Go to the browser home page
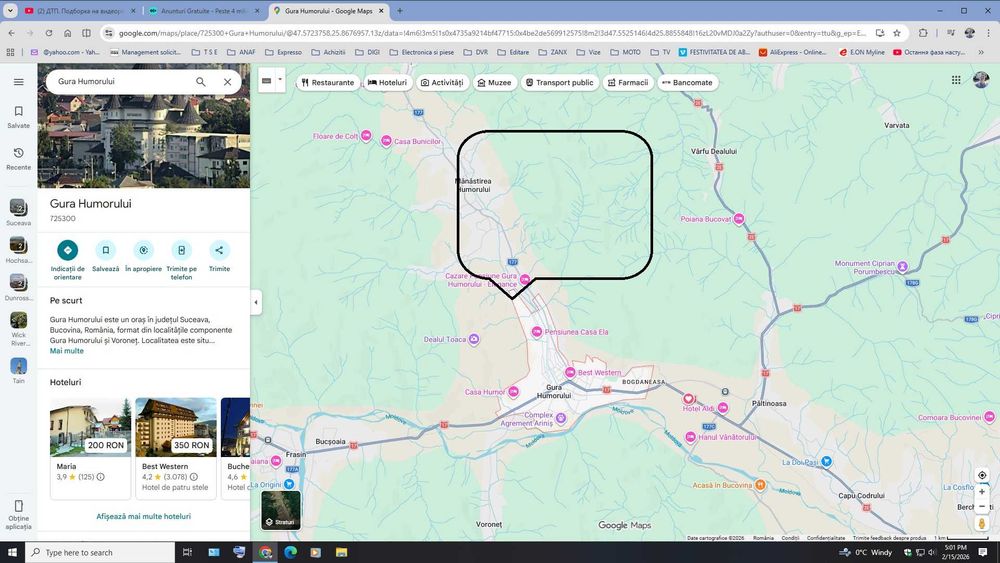Screen dimensions: 1000x563 [x=67, y=33]
